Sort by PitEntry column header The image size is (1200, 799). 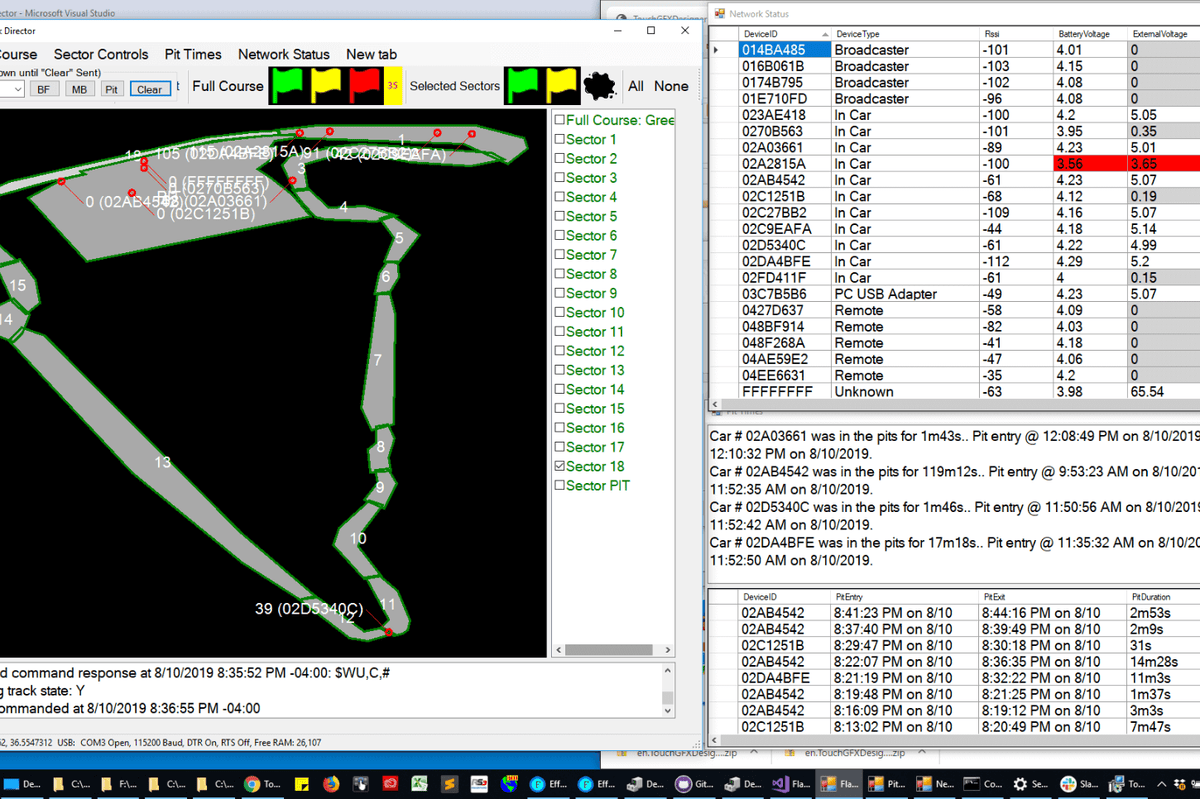[906, 596]
